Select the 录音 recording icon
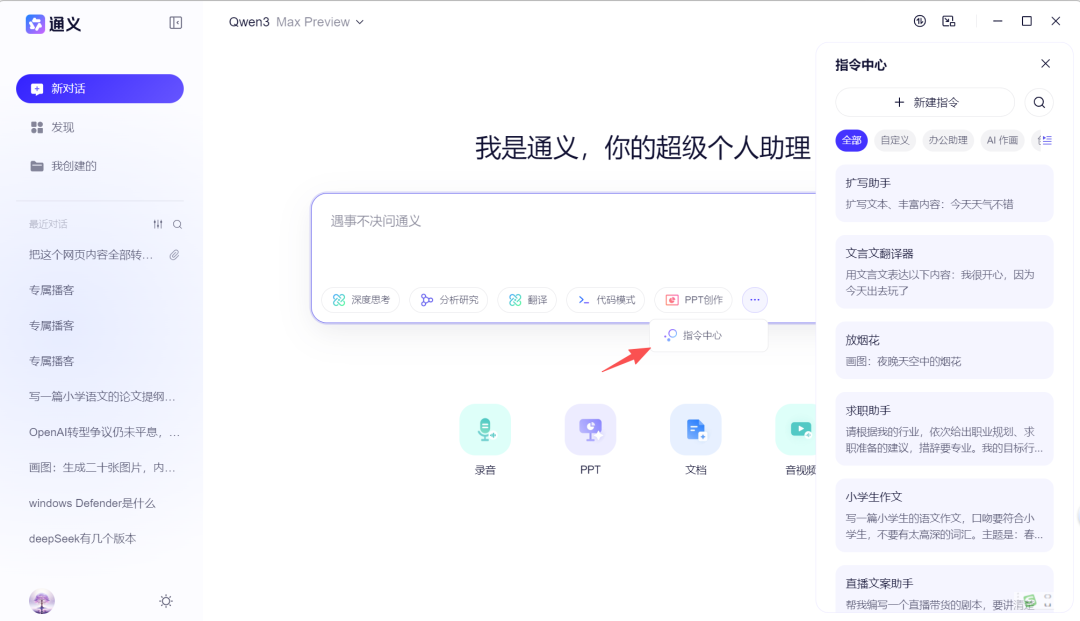Viewport: 1080px width, 621px height. click(485, 428)
